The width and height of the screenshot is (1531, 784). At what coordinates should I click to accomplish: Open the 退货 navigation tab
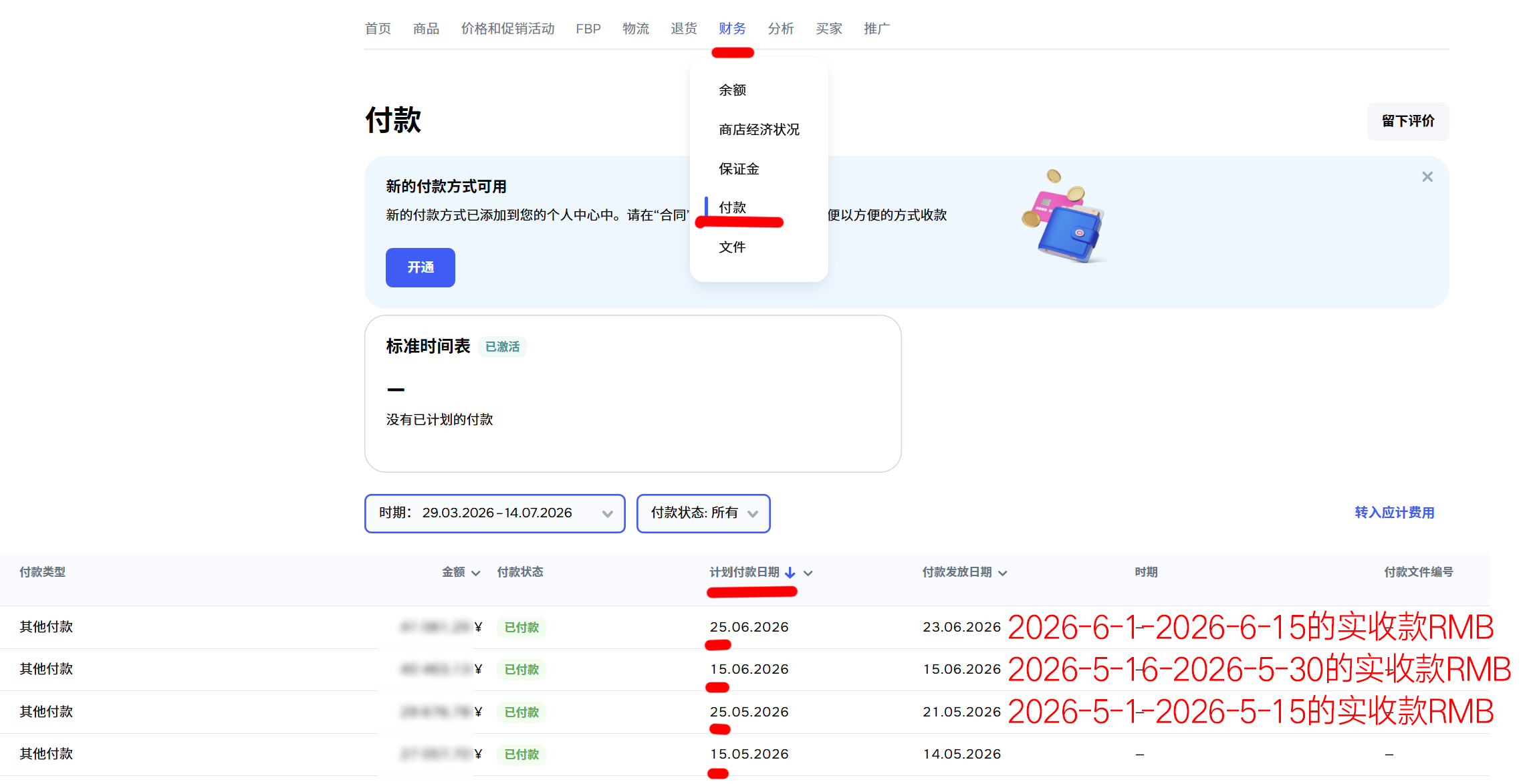(x=684, y=29)
